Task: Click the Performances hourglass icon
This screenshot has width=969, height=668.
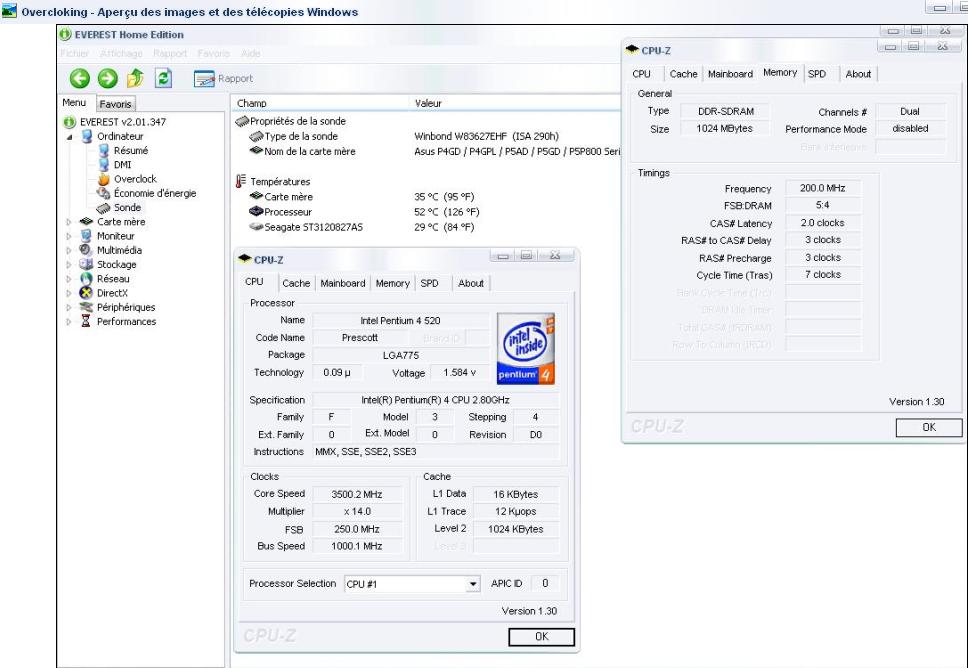Action: 86,321
